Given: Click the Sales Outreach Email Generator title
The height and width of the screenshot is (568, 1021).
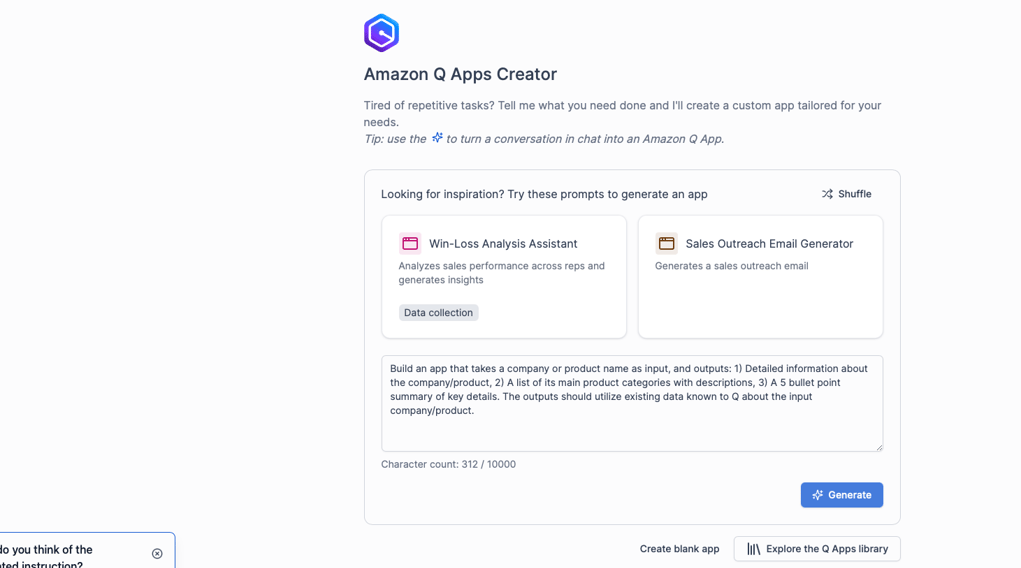Looking at the screenshot, I should click(769, 244).
